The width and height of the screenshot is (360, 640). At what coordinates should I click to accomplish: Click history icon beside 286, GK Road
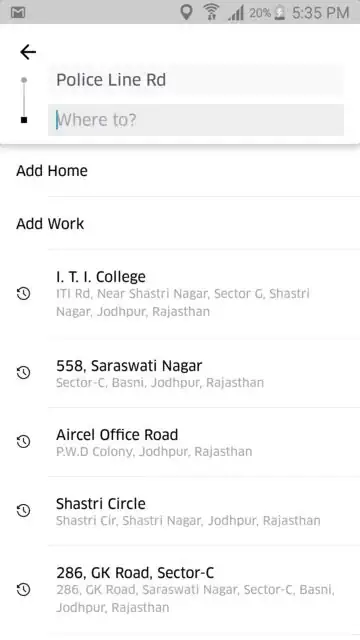(x=23, y=589)
